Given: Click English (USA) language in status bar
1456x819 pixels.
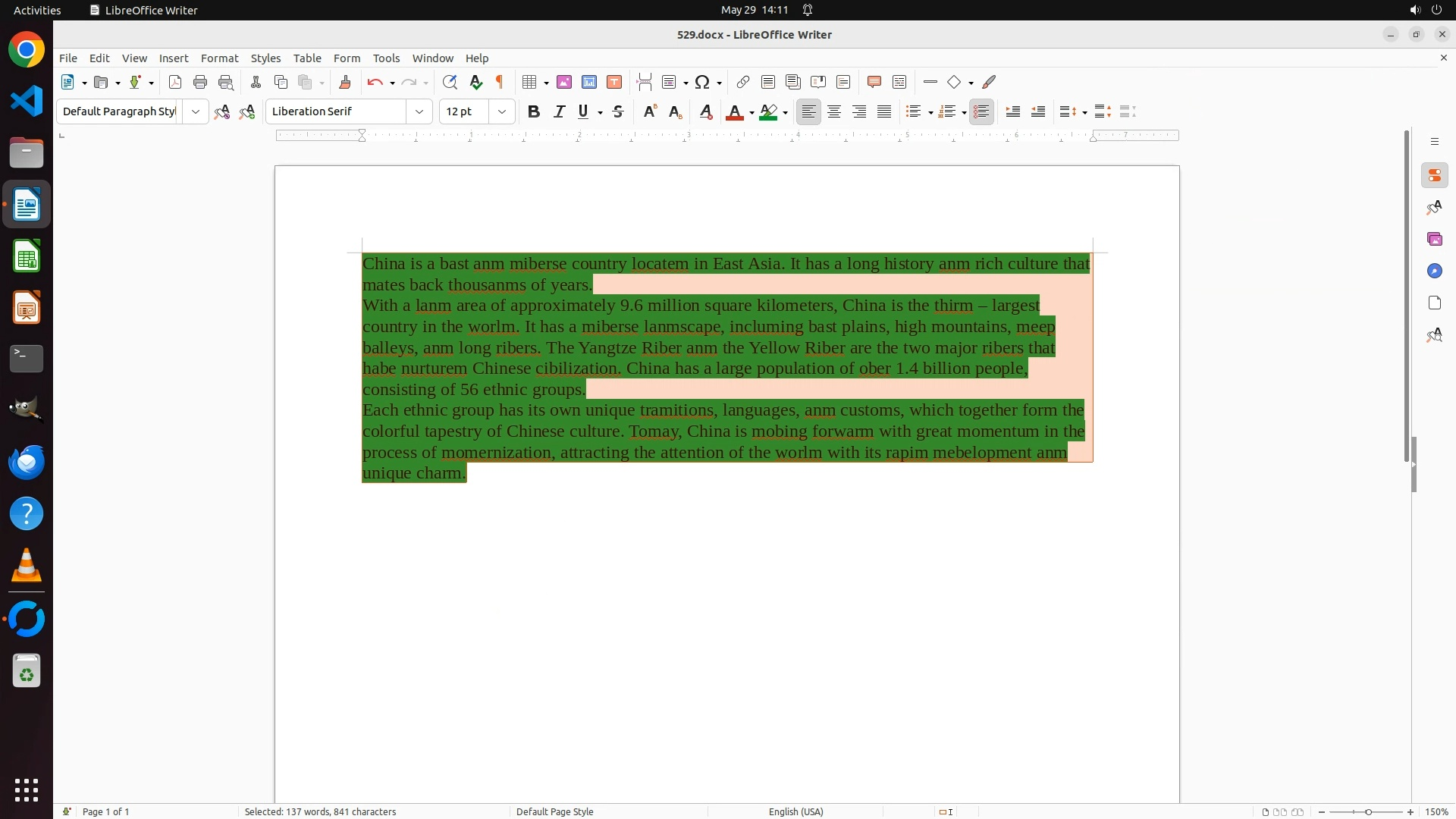Looking at the screenshot, I should [x=795, y=811].
